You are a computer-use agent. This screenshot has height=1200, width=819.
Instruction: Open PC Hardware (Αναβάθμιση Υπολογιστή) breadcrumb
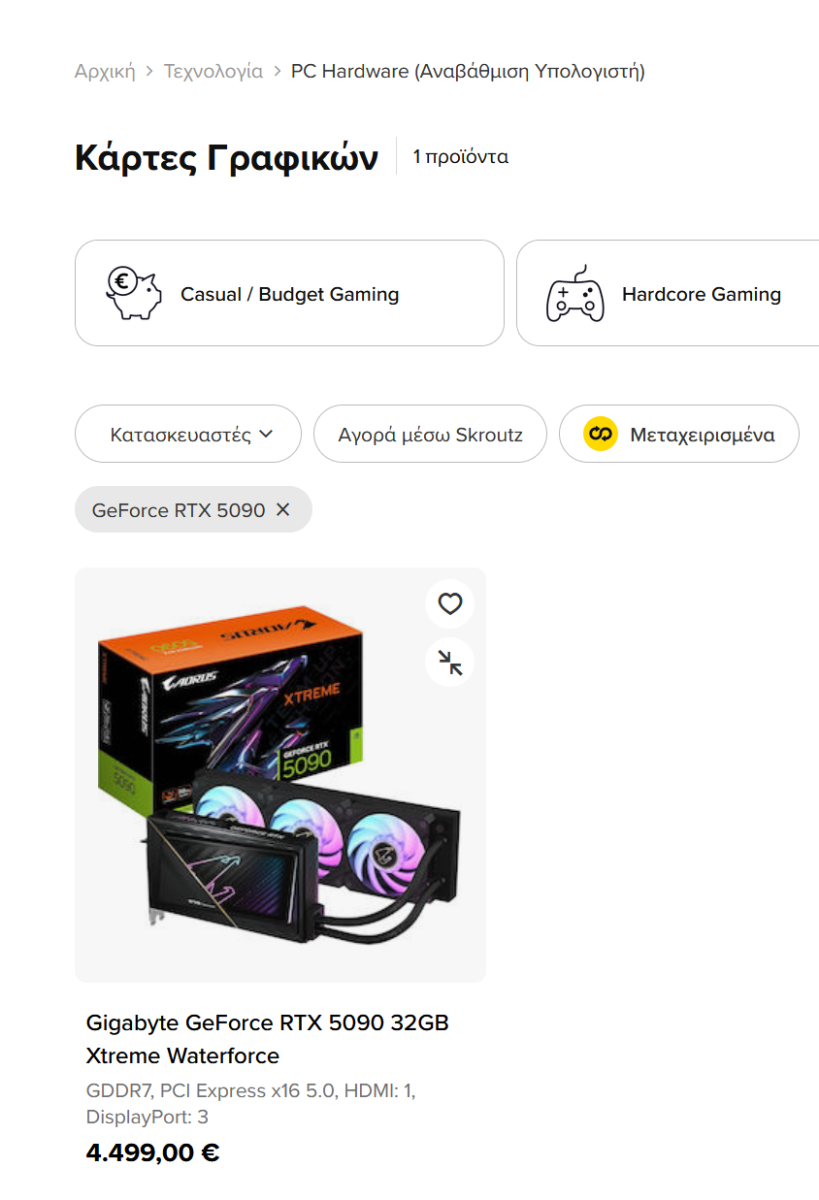pyautogui.click(x=468, y=71)
